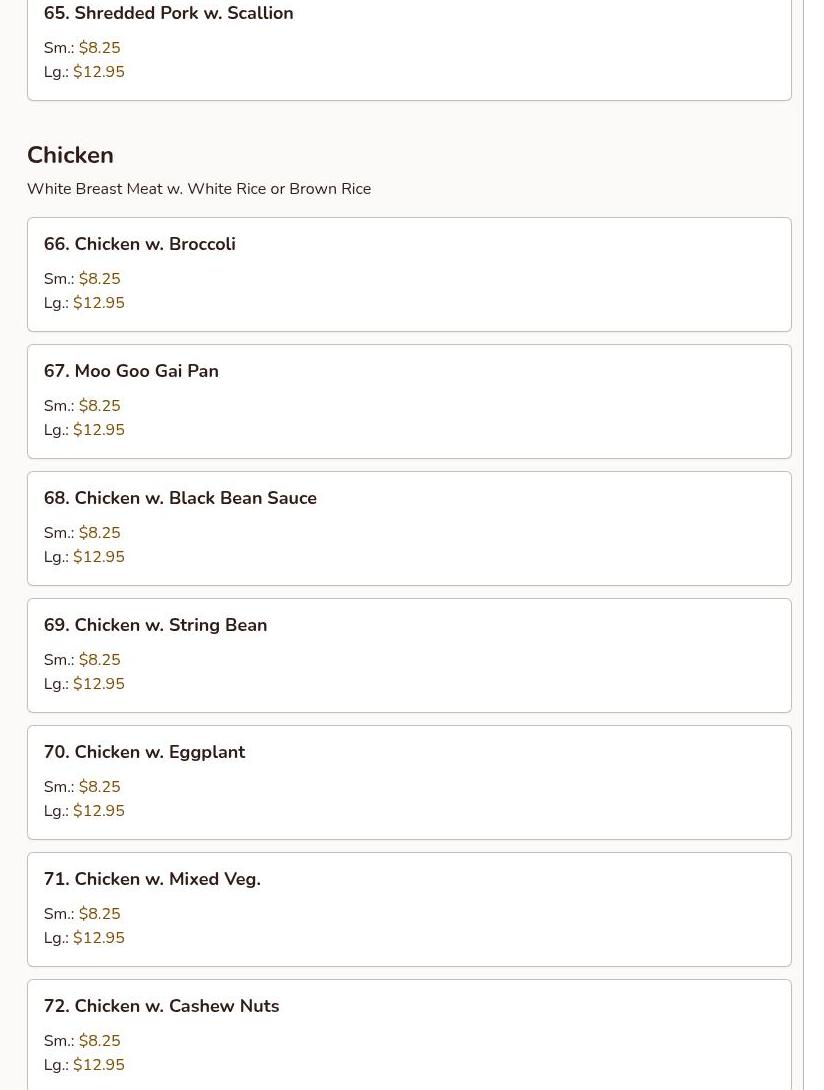Select Chicken w. String Bean item
This screenshot has height=1090, width=824.
(x=409, y=656)
